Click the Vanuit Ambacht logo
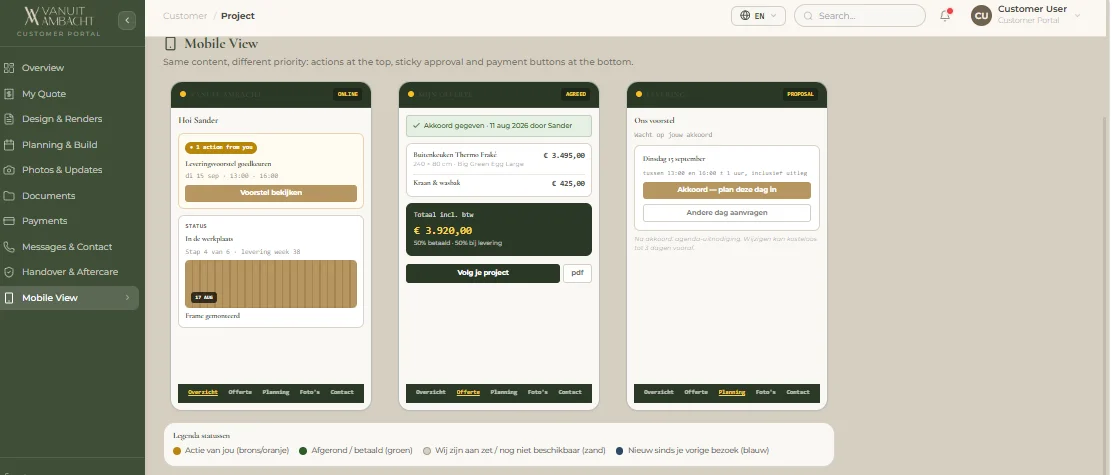Screen dimensions: 1112x475 click(58, 21)
